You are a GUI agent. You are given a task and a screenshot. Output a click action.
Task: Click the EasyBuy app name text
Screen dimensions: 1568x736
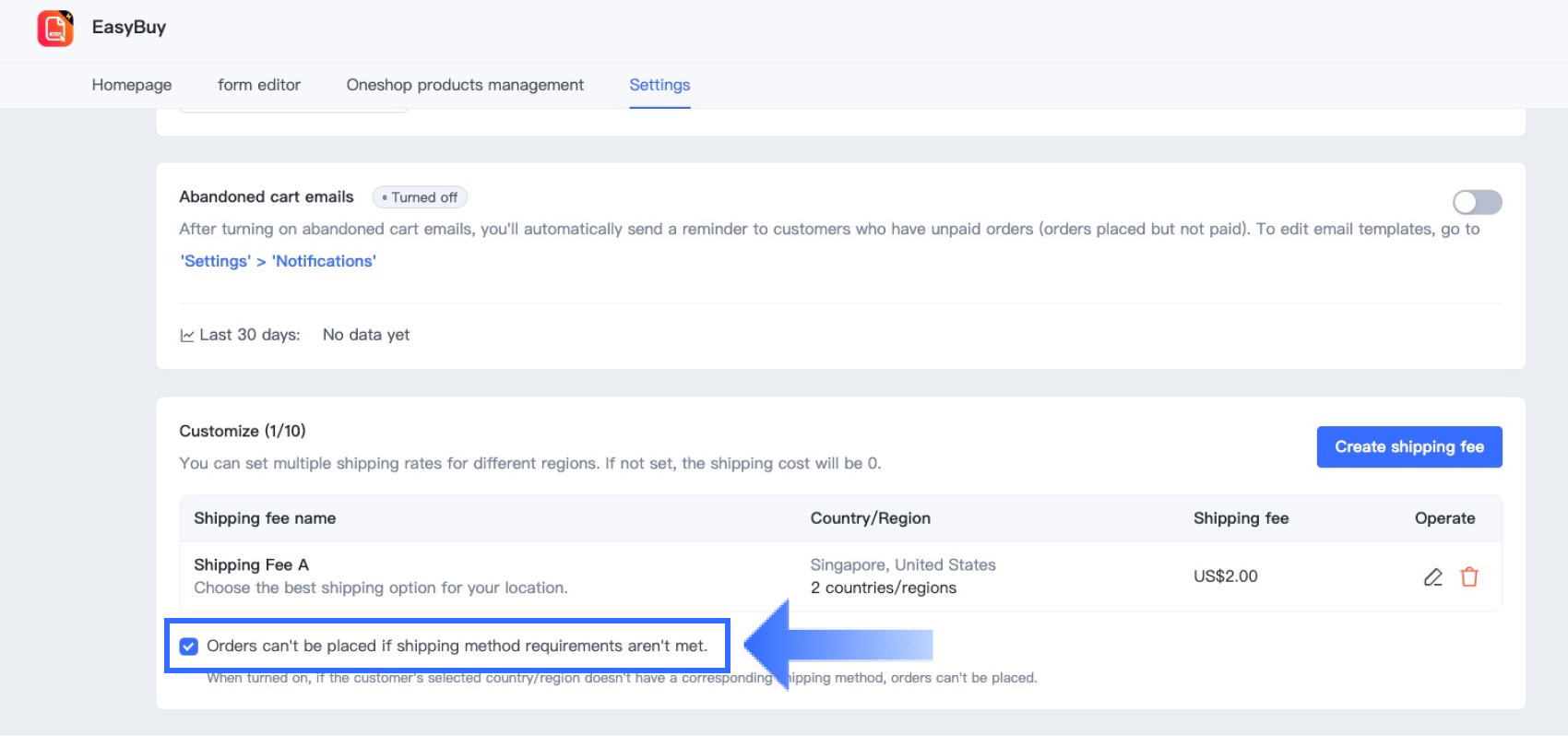point(129,28)
